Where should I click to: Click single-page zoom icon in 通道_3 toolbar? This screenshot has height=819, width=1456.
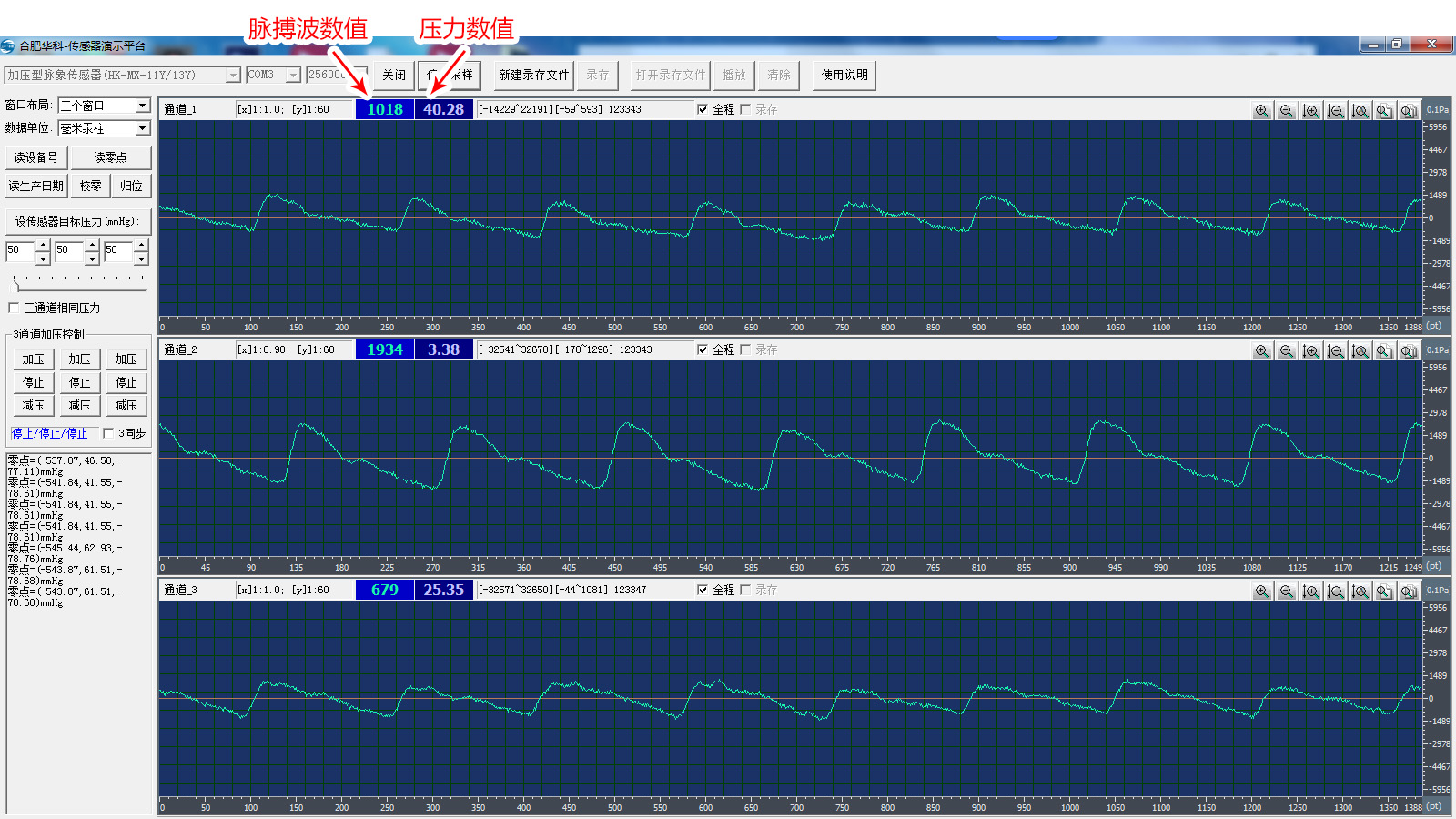(1384, 591)
